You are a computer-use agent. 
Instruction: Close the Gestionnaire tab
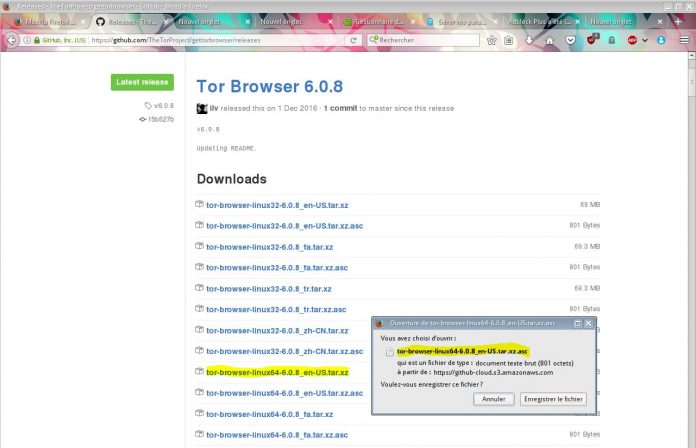(413, 21)
